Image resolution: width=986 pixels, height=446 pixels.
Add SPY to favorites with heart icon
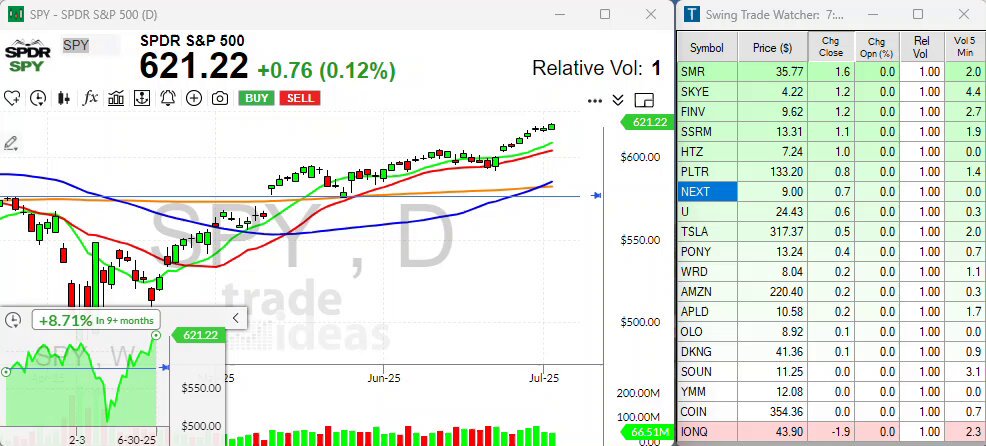(x=12, y=98)
